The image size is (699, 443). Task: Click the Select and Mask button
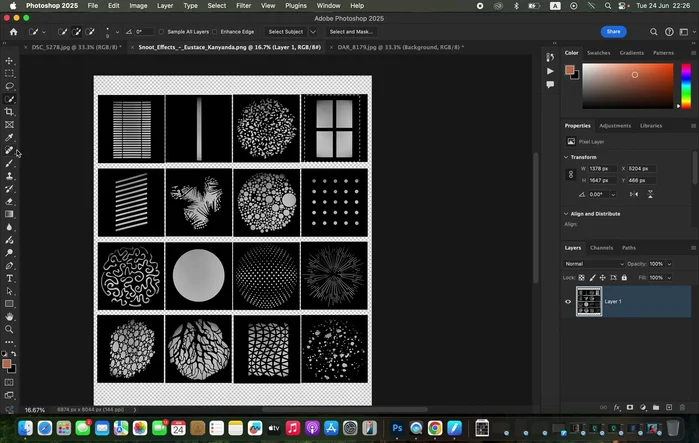coord(350,32)
